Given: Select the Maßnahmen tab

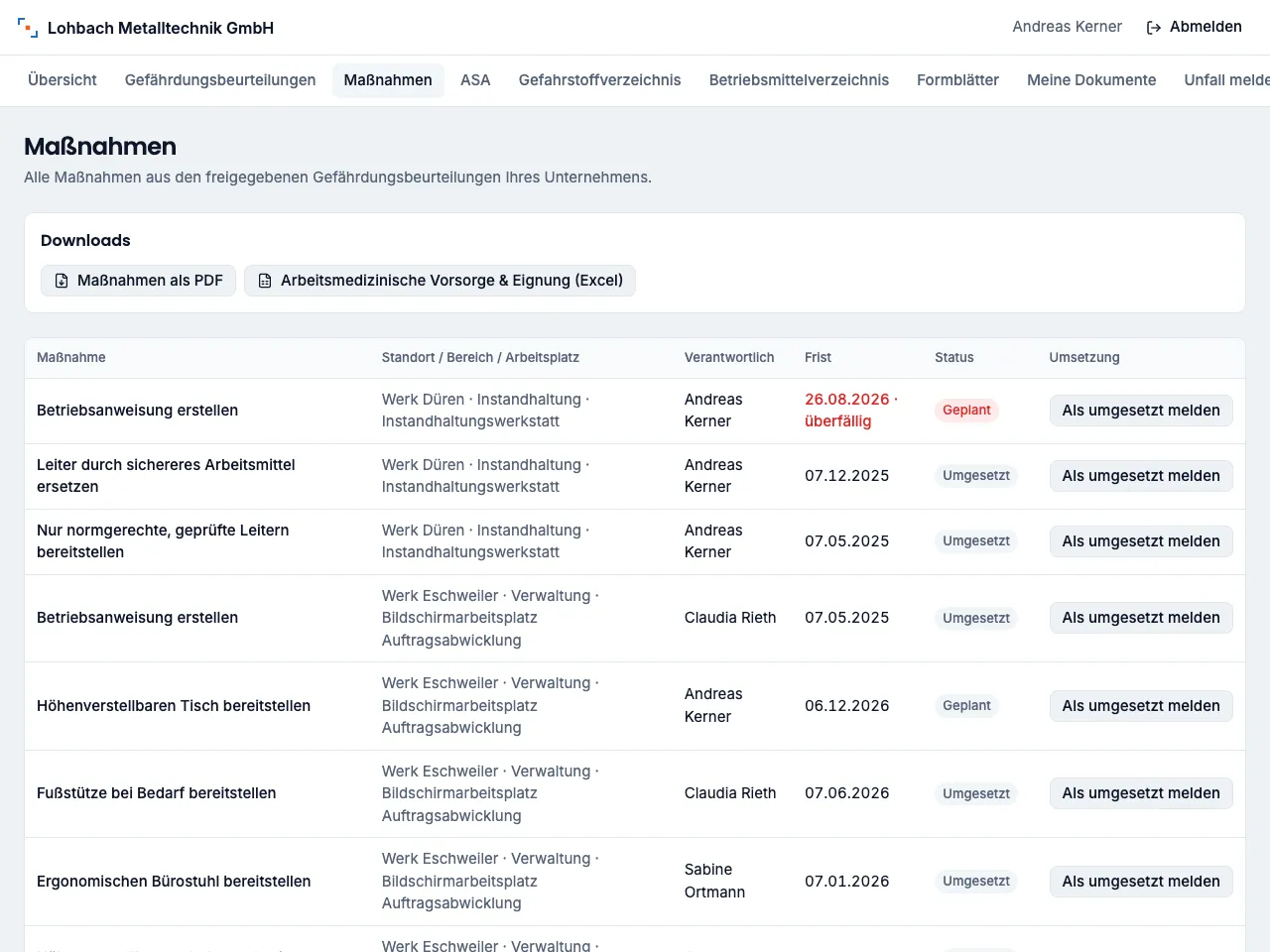Looking at the screenshot, I should [388, 80].
